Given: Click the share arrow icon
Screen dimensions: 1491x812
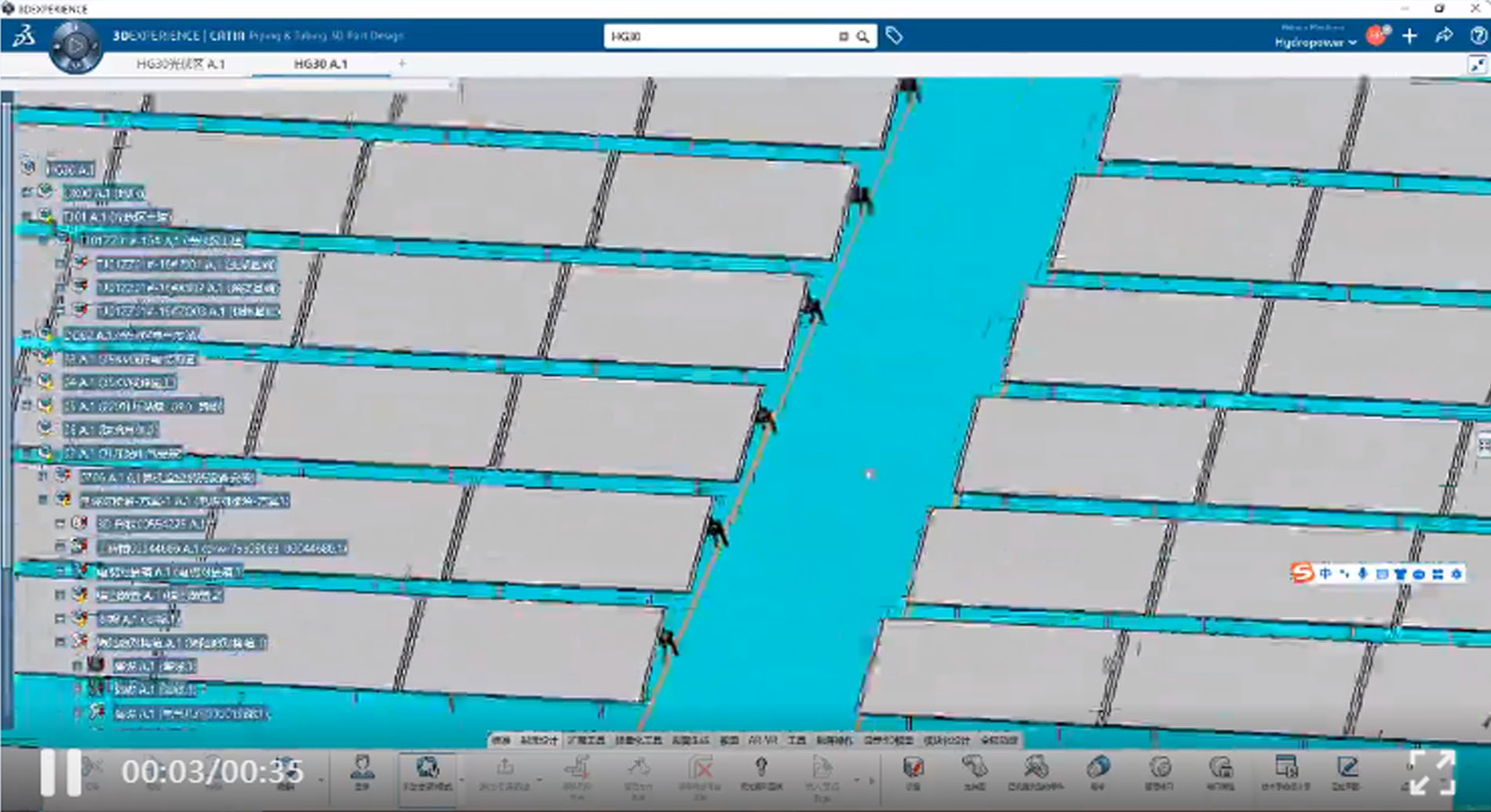Looking at the screenshot, I should coord(1443,36).
